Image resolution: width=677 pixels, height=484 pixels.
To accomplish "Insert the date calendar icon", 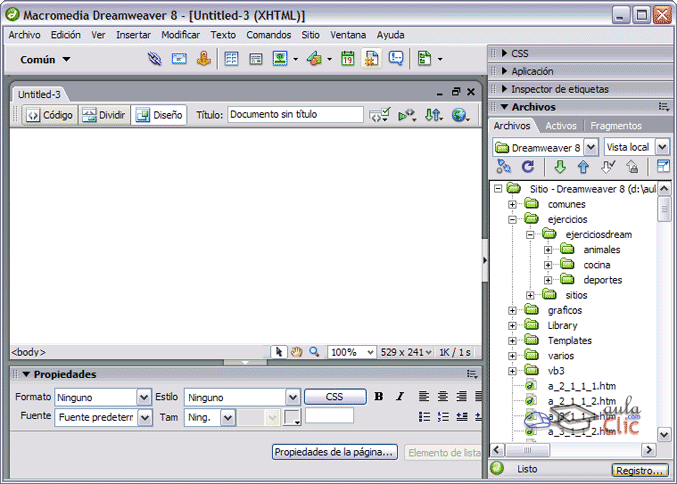I will 347,59.
